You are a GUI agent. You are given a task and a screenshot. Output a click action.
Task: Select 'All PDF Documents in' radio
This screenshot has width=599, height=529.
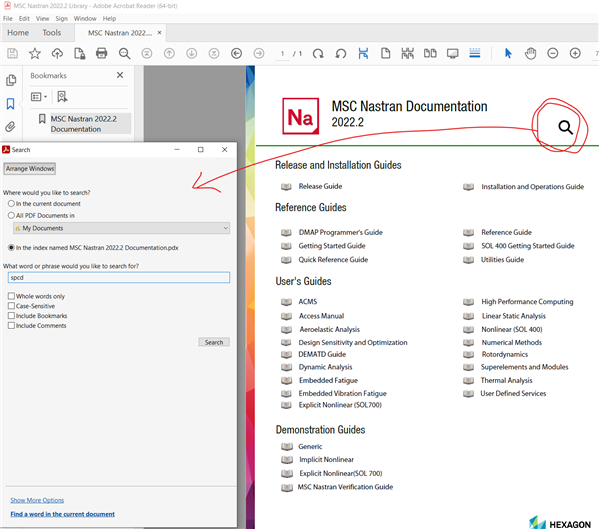11,215
